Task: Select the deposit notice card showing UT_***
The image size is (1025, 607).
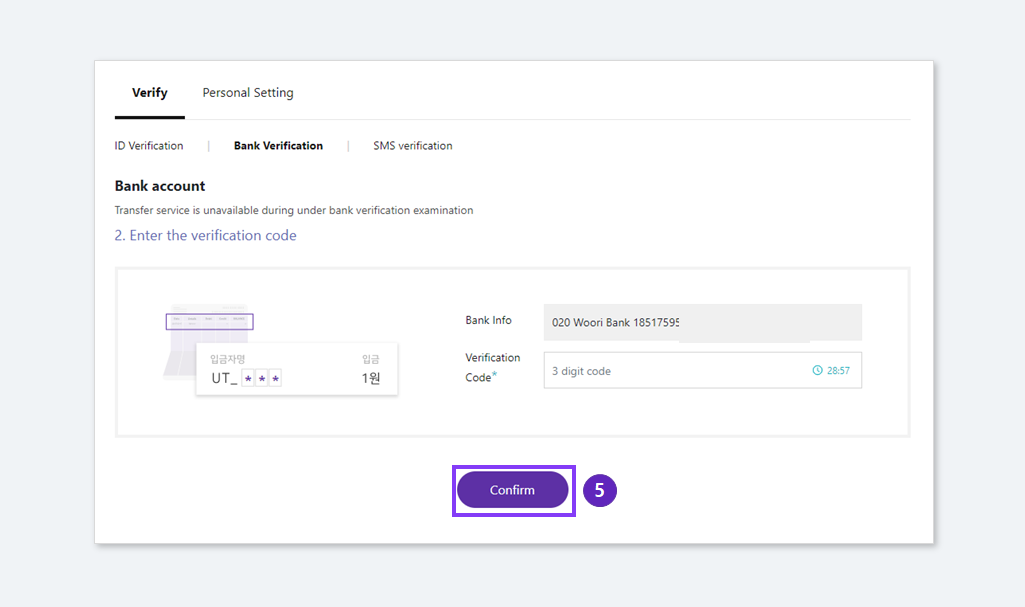Action: pyautogui.click(x=296, y=369)
